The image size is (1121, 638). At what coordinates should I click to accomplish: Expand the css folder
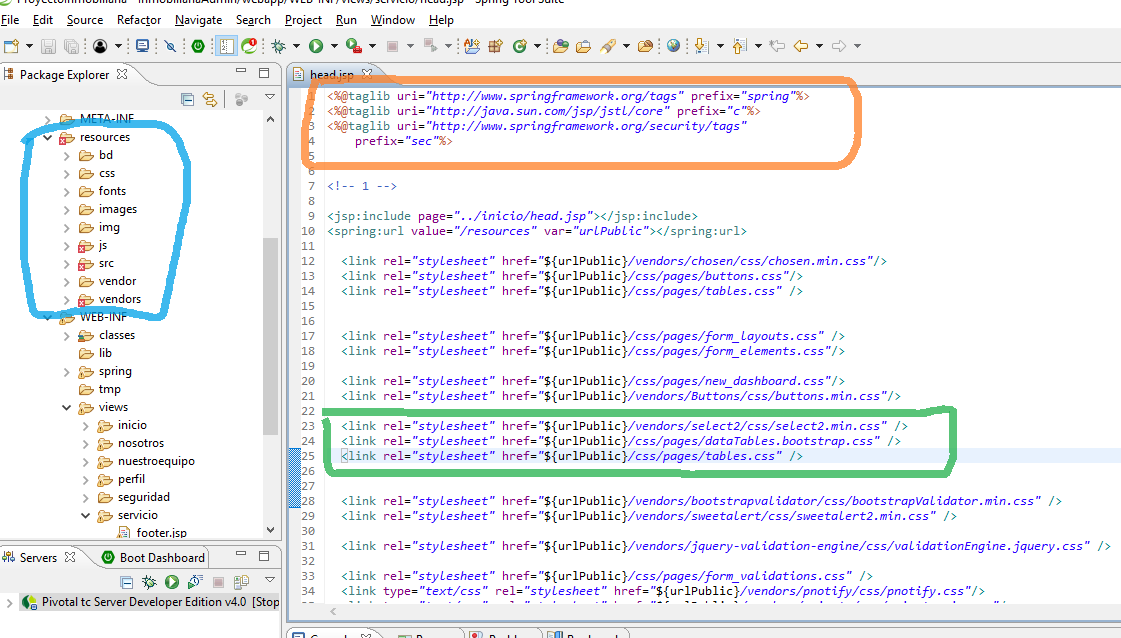(x=66, y=174)
